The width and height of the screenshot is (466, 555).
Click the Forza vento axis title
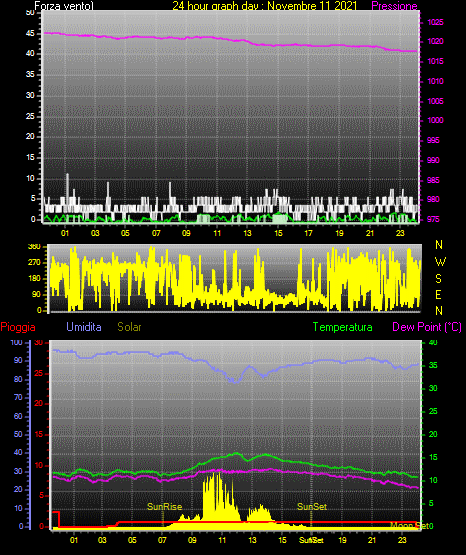64,6
